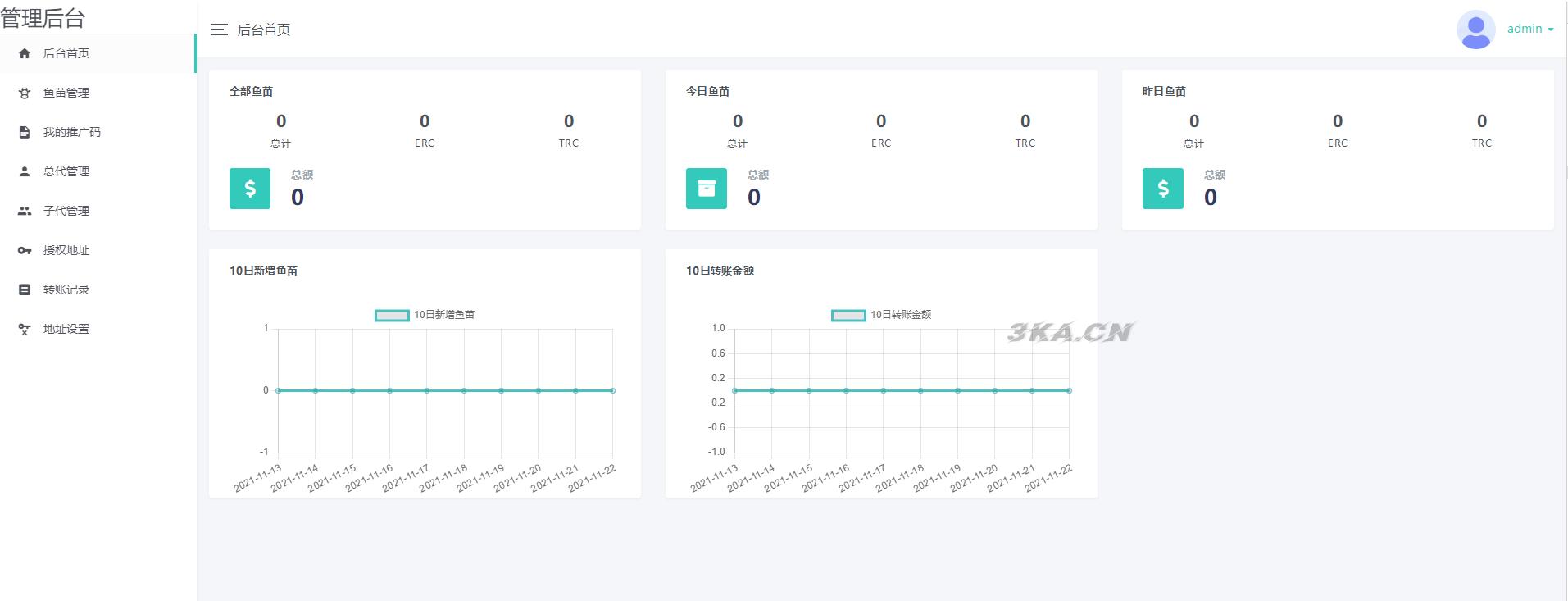Click the 总计 count in 昨日鱼苗
This screenshot has height=601, width=1568.
[1194, 121]
